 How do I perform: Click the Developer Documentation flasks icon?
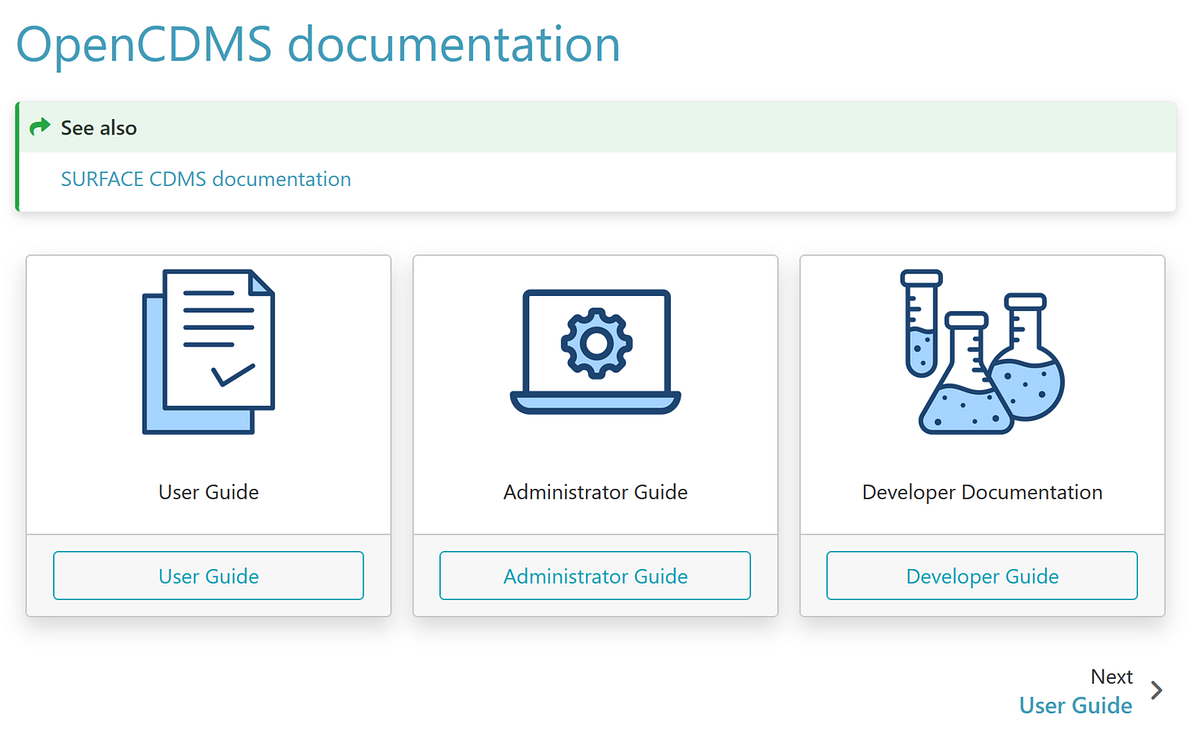tap(980, 350)
